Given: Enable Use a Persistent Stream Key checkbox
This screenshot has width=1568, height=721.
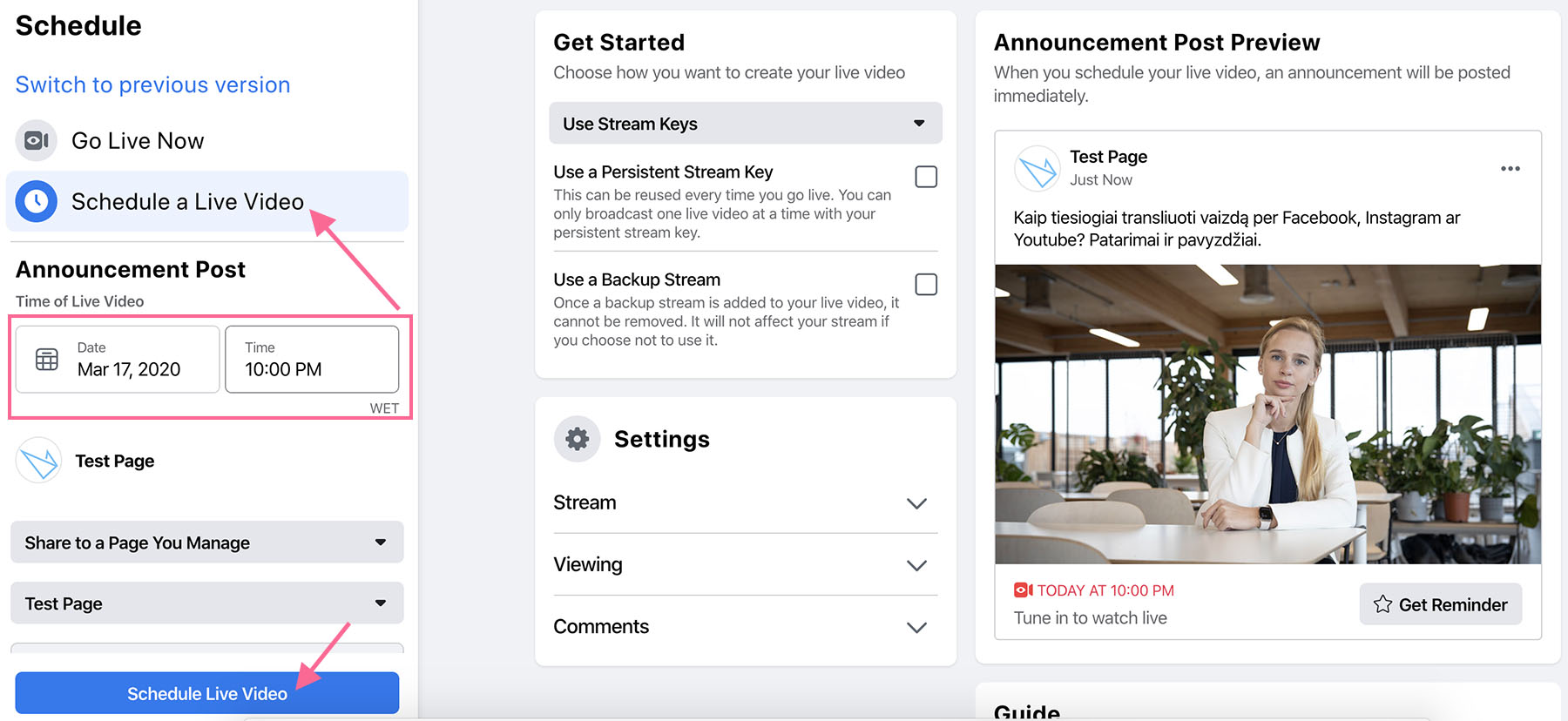Looking at the screenshot, I should (926, 177).
